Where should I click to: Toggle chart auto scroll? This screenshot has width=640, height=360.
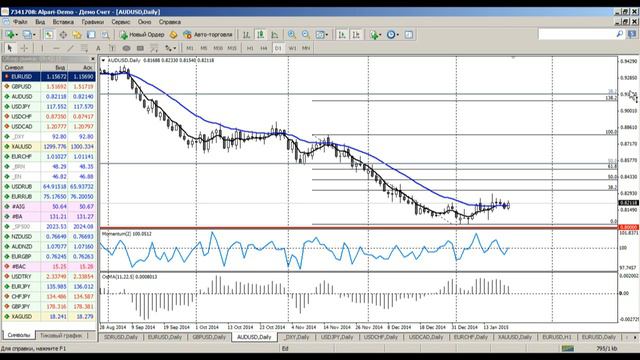[342, 35]
